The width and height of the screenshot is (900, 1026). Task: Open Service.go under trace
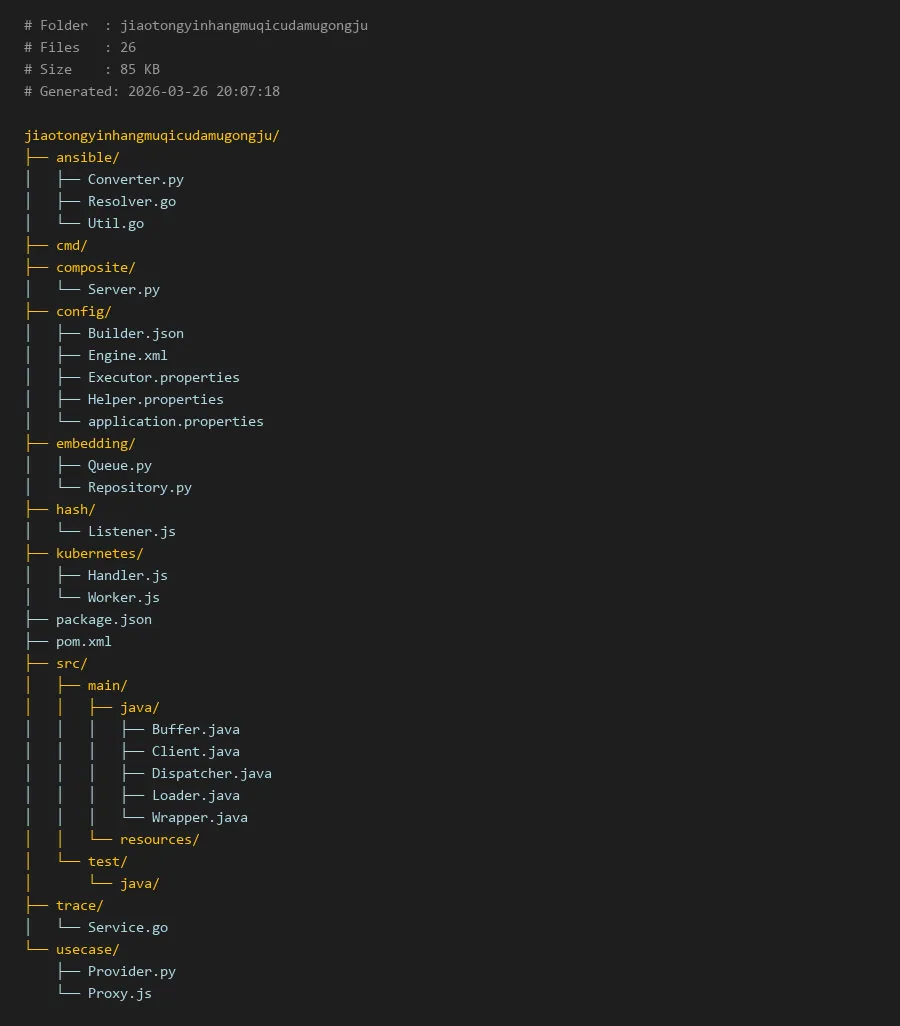click(127, 927)
